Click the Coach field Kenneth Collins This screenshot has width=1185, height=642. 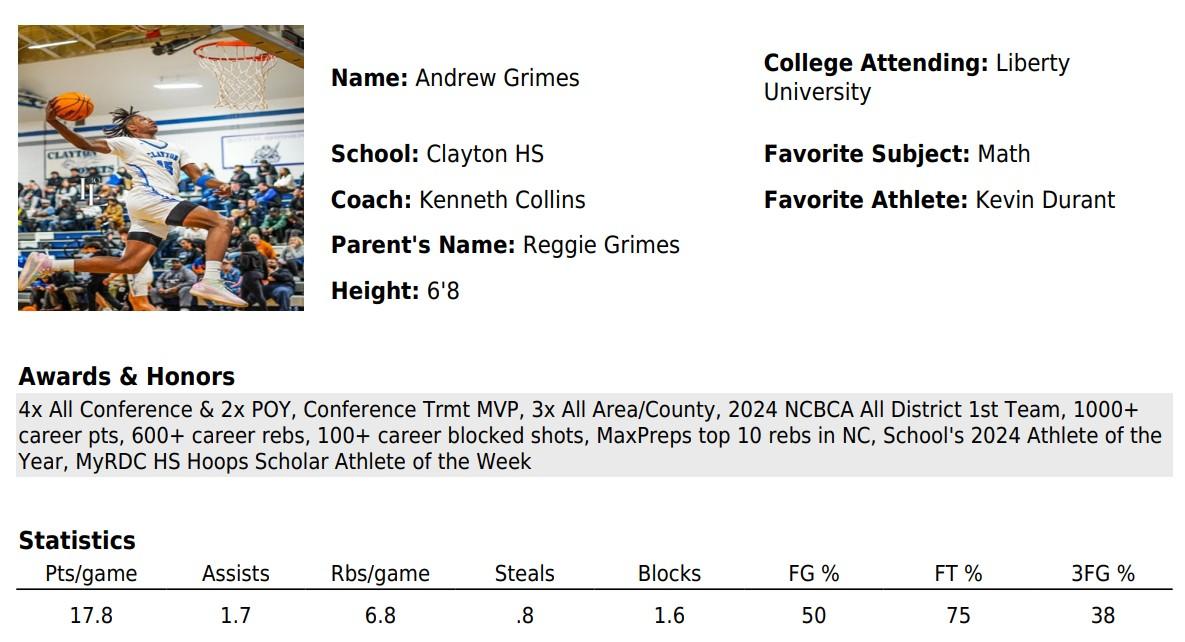[x=458, y=200]
